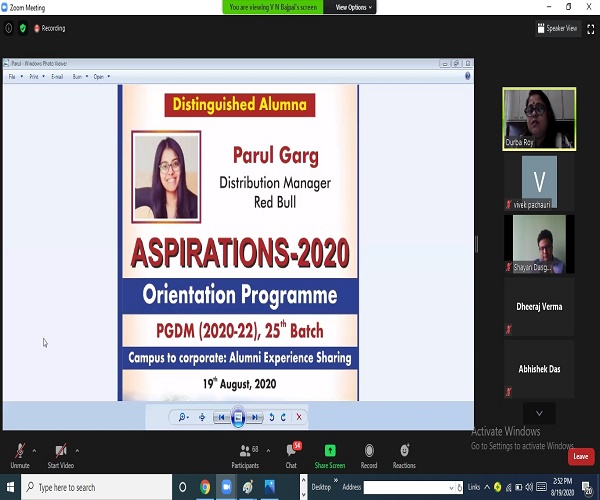Click the taskbar search box
This screenshot has width=600, height=500.
[96, 487]
